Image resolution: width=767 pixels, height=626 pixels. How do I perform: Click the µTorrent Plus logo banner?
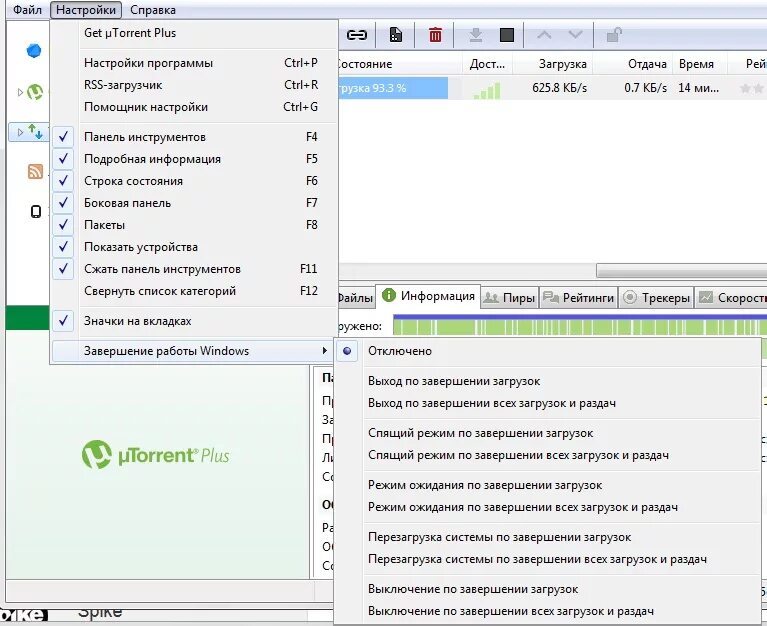(156, 454)
